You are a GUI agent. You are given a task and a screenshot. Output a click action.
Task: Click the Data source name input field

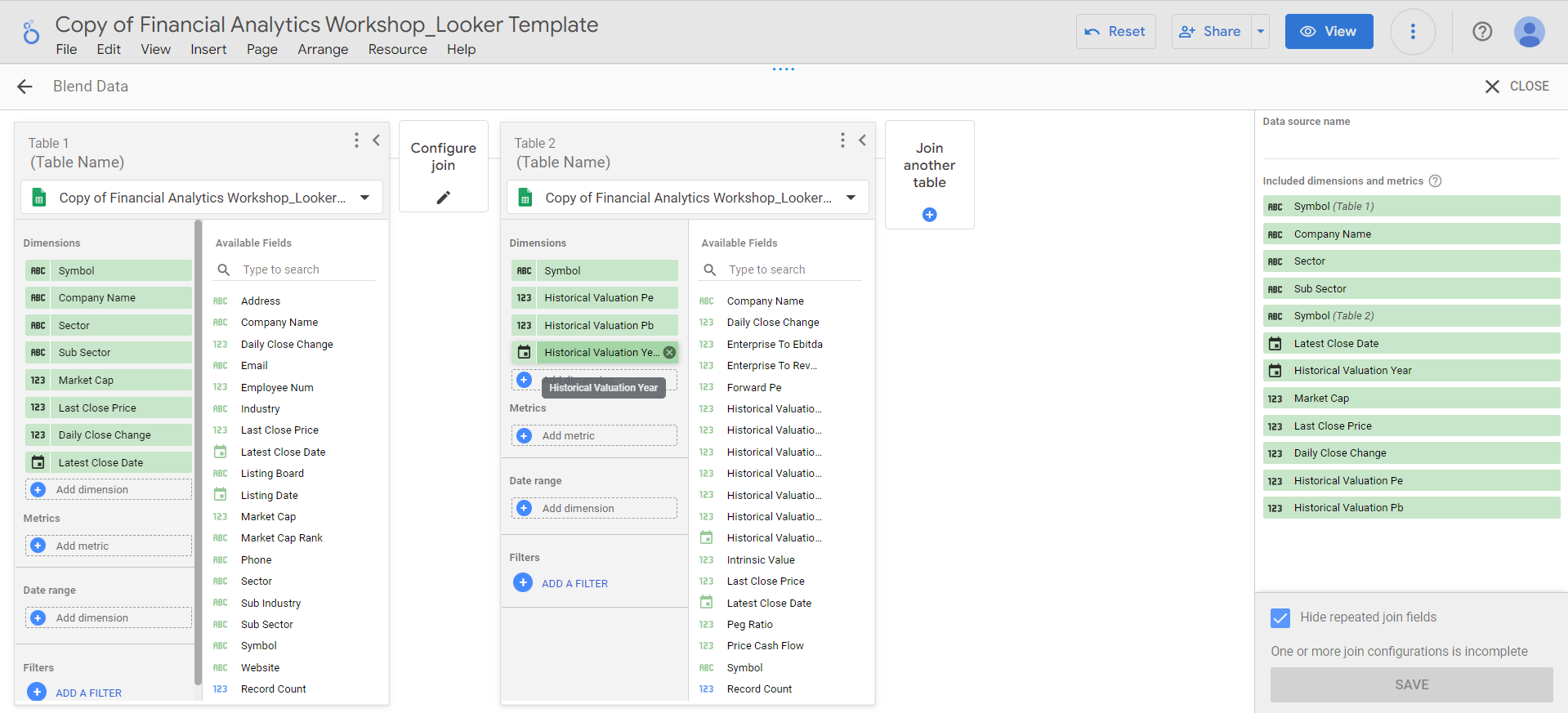1410,145
